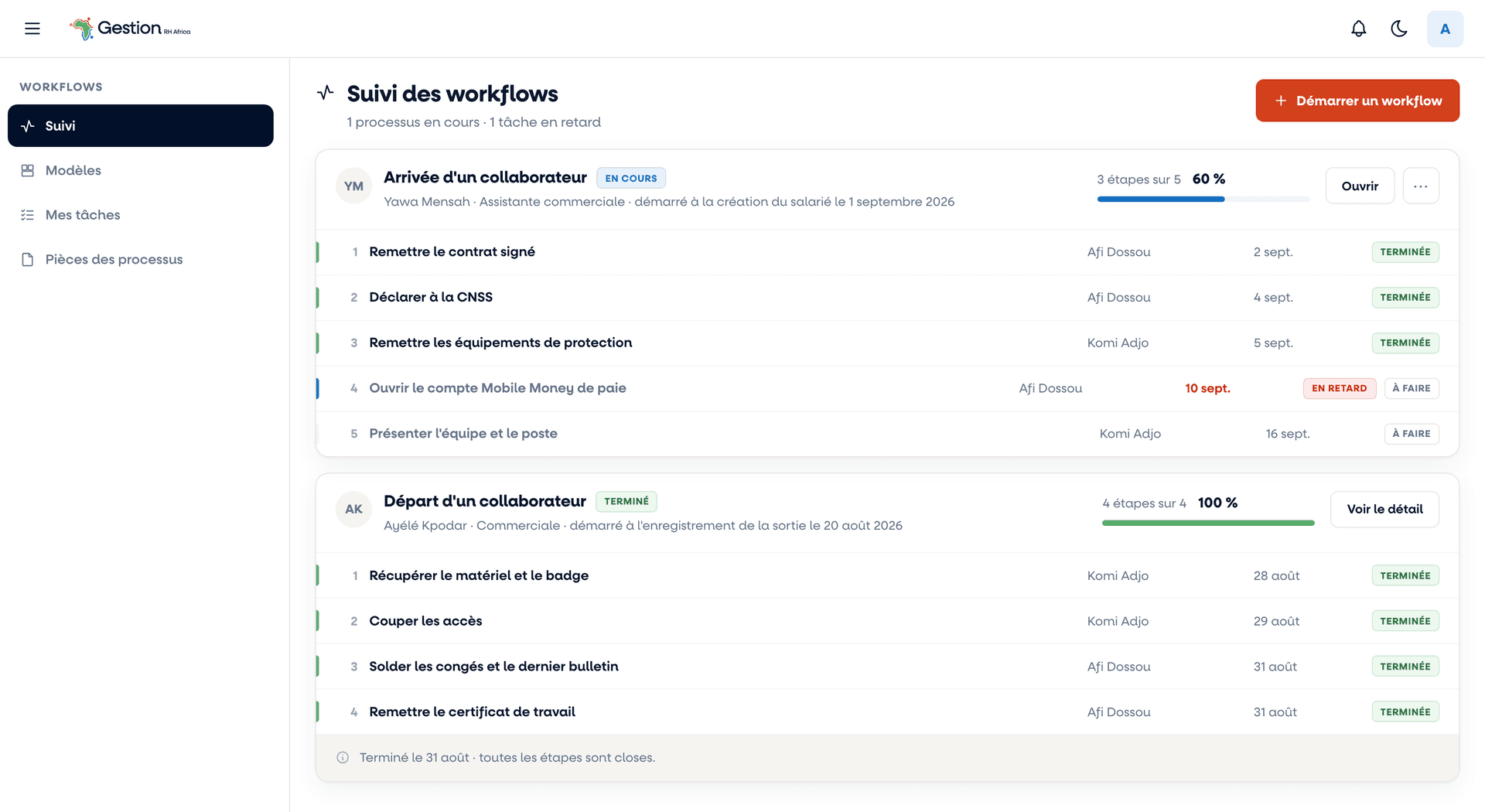
Task: Go to Modèles in sidebar
Action: [141, 170]
